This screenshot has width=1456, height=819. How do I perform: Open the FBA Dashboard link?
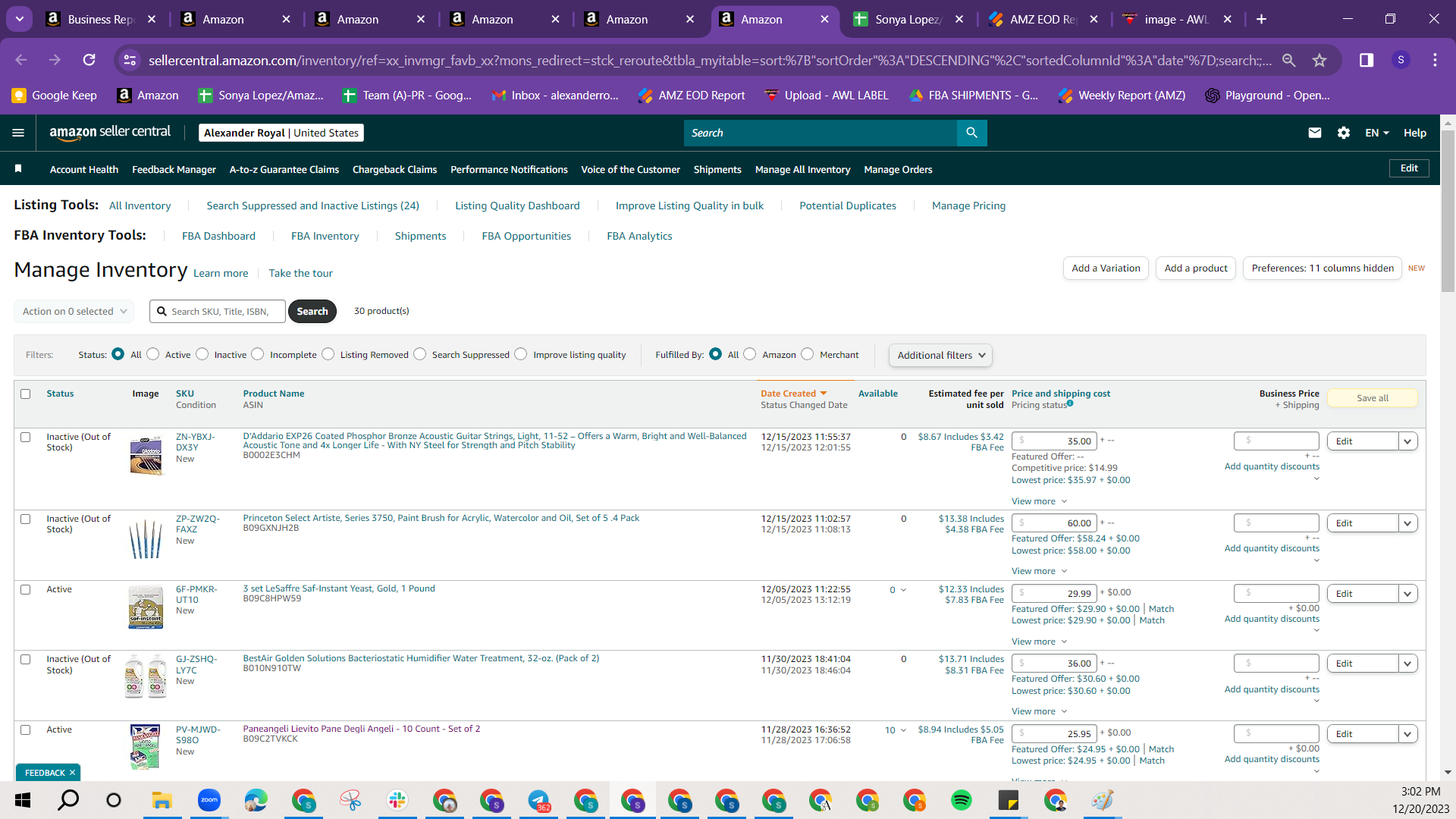point(218,236)
